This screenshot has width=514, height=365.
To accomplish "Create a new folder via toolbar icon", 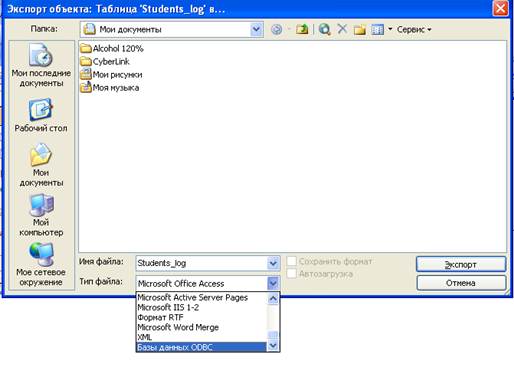I will click(x=360, y=30).
